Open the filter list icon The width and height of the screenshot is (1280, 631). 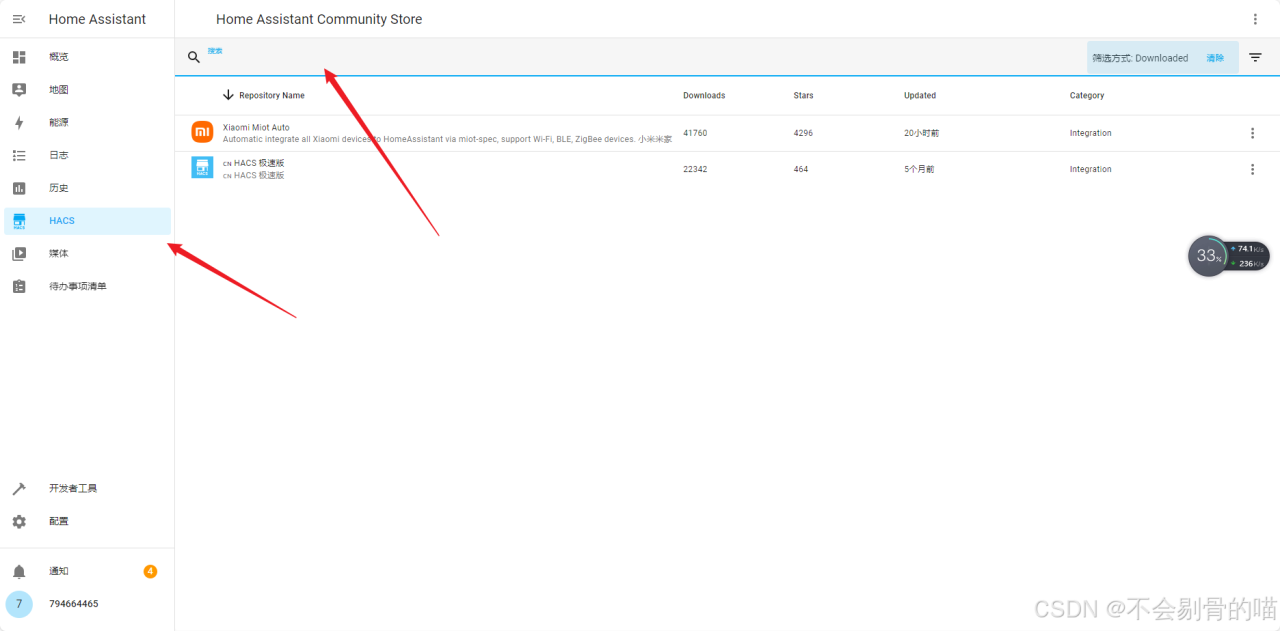1255,58
